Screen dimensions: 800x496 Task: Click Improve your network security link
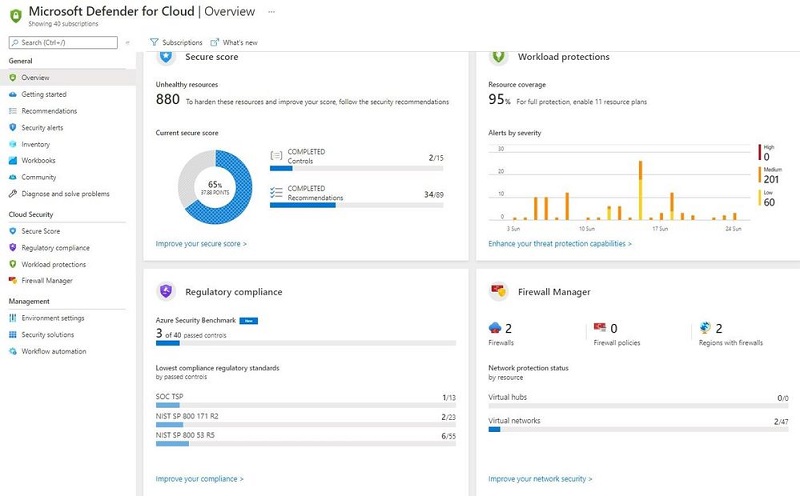[540, 479]
